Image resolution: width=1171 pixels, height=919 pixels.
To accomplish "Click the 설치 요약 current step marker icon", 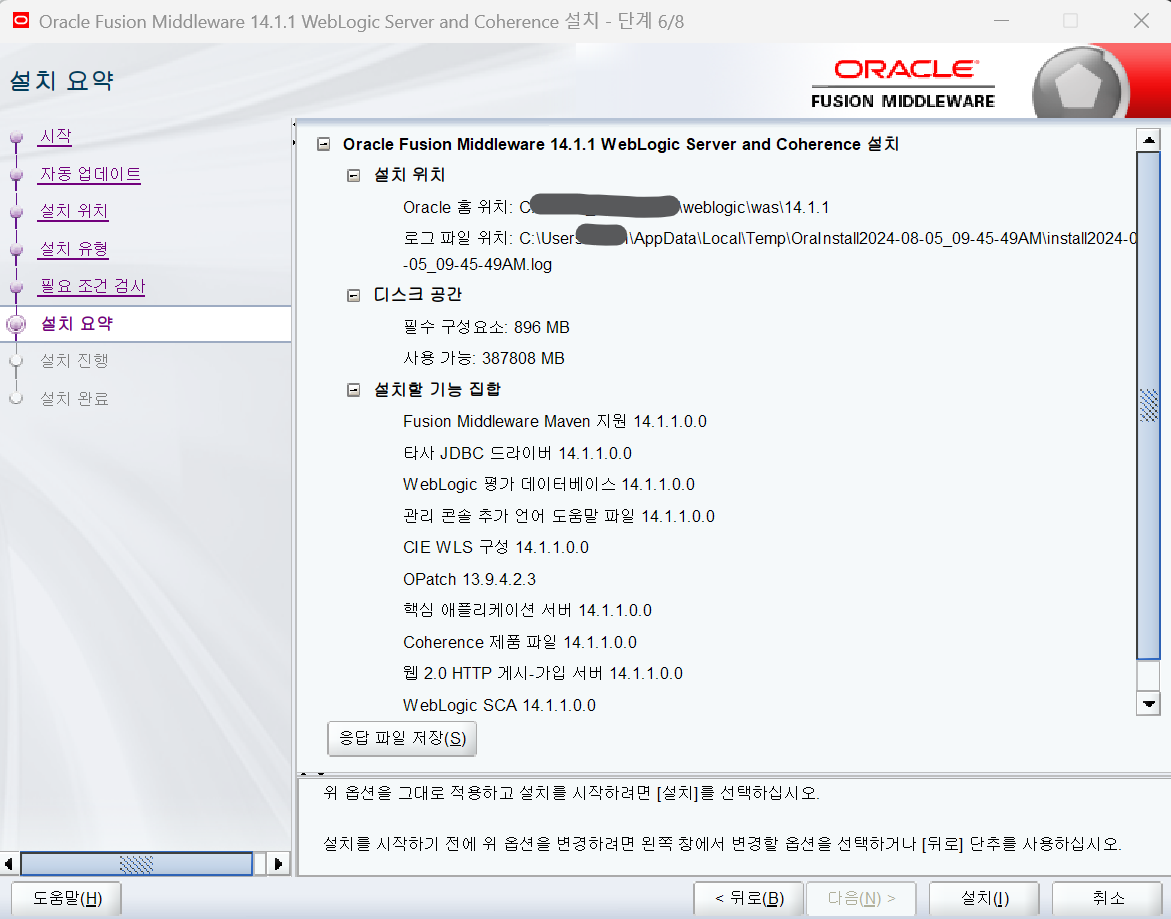I will pos(16,324).
